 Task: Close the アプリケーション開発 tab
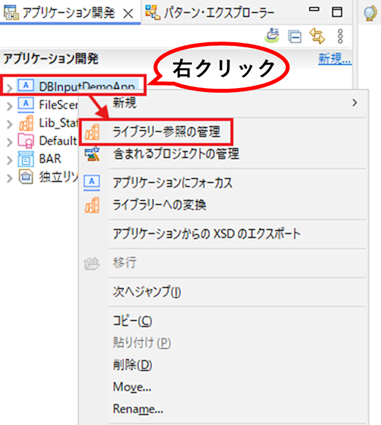coord(128,13)
